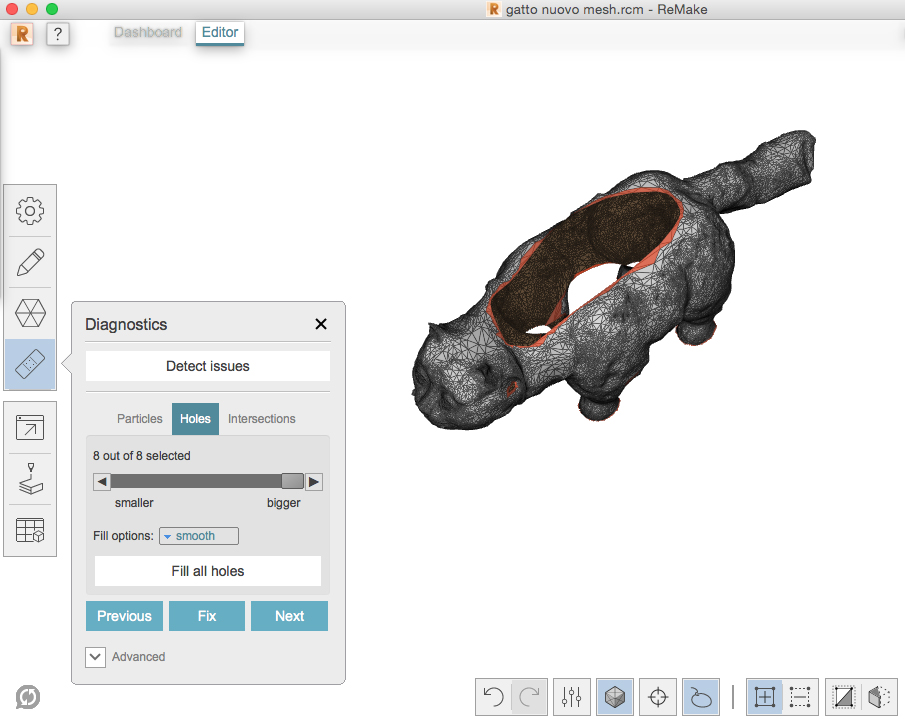
Task: Toggle the bandage diagnostics tool in sidebar
Action: 30,364
